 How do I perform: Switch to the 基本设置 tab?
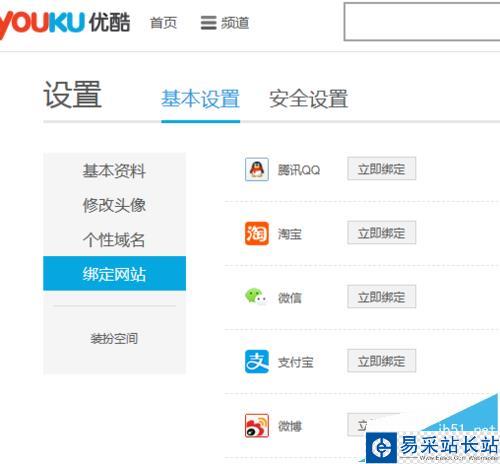pyautogui.click(x=200, y=99)
